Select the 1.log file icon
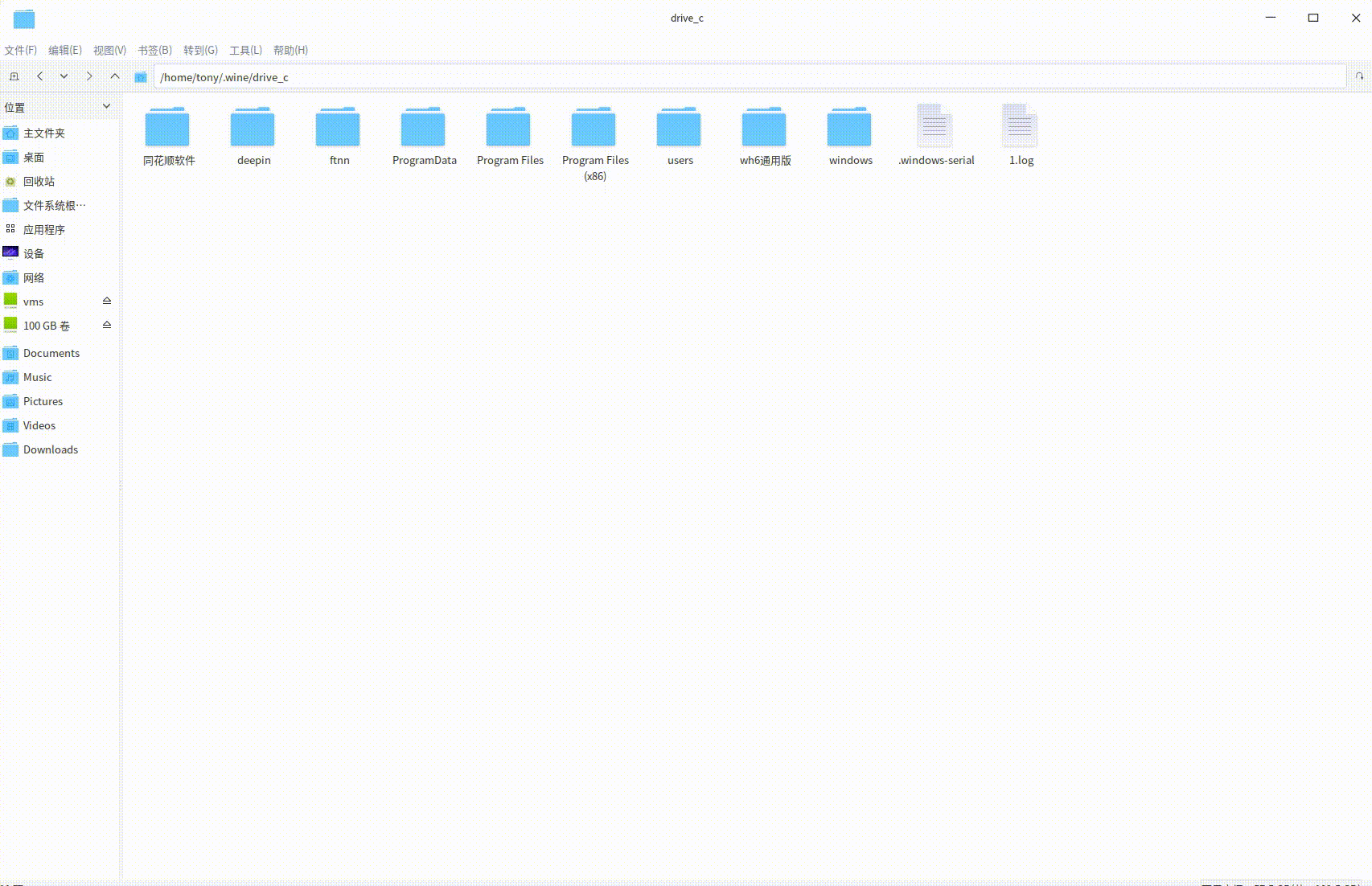 click(x=1020, y=126)
